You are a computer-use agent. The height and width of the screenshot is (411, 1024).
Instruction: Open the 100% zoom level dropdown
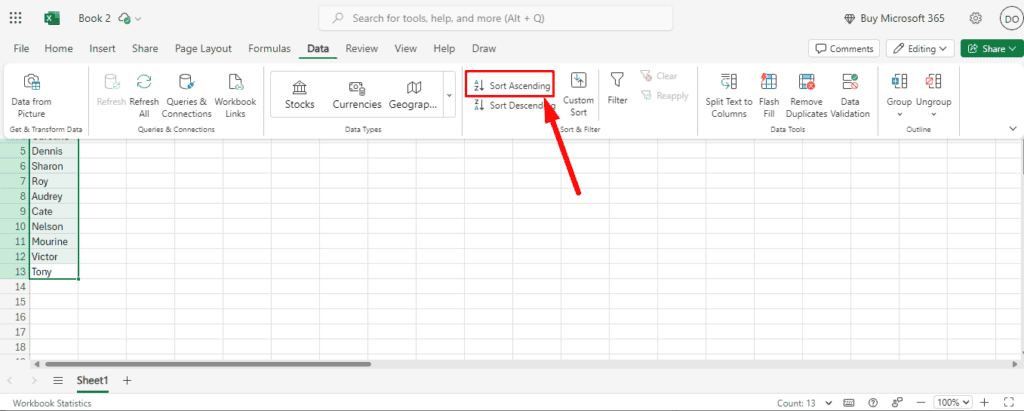[x=953, y=403]
